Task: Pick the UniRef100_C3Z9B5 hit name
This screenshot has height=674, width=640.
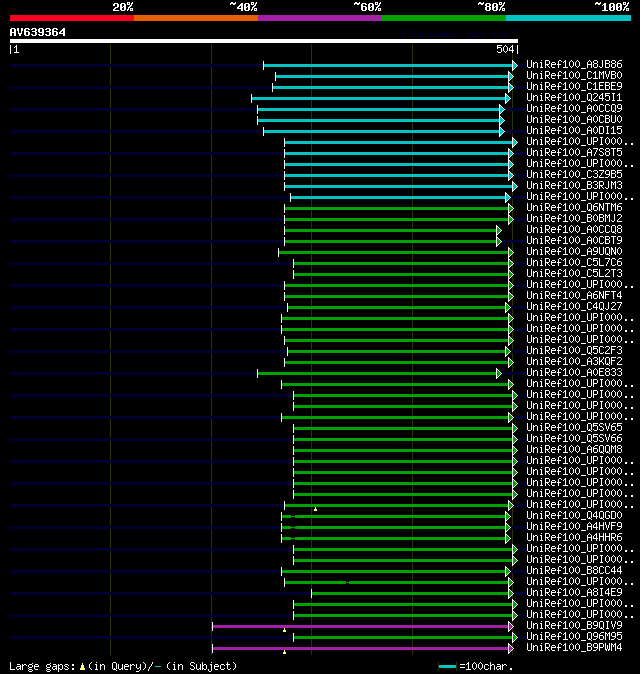Action: pos(574,175)
